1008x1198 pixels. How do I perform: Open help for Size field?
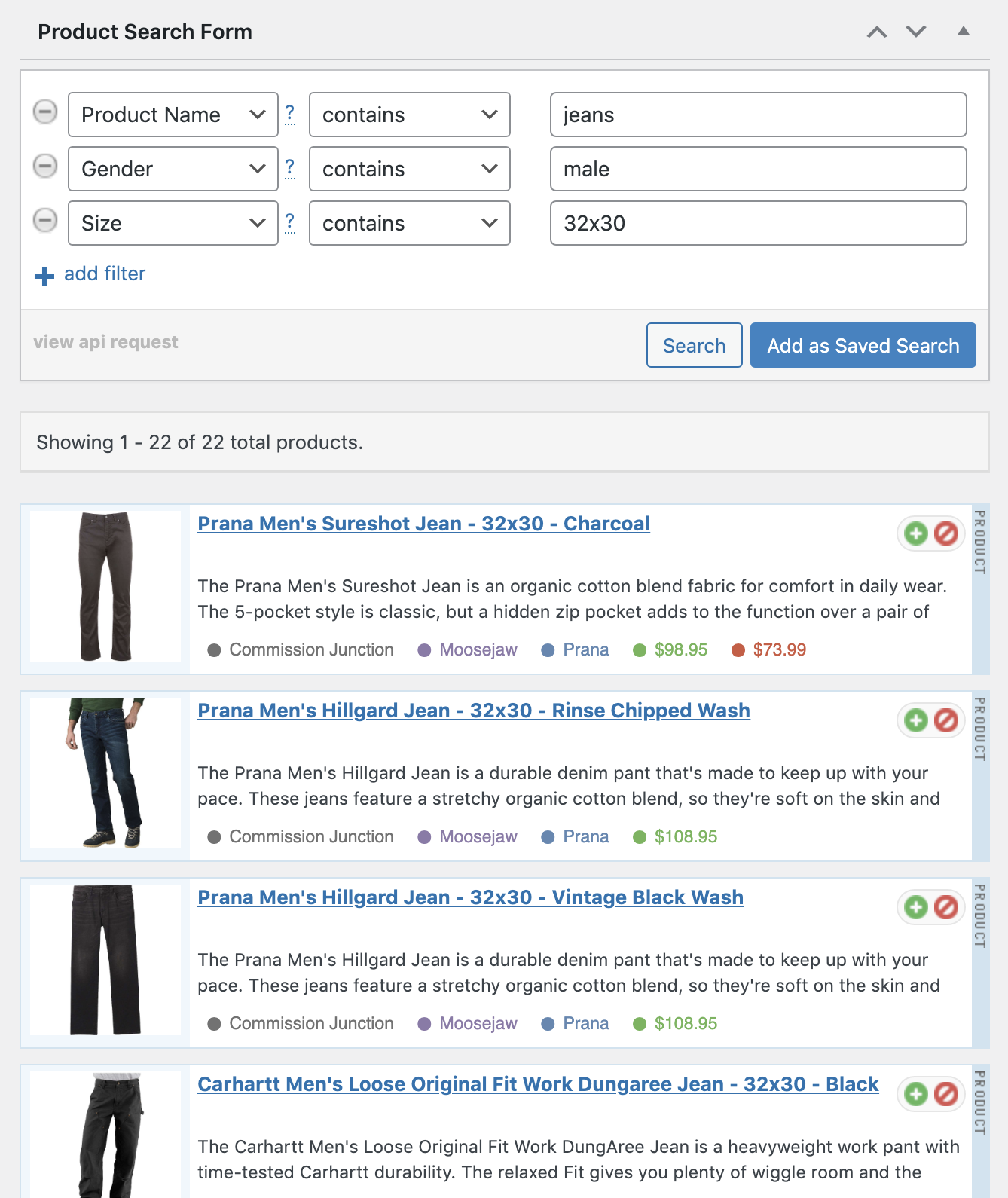(x=290, y=222)
